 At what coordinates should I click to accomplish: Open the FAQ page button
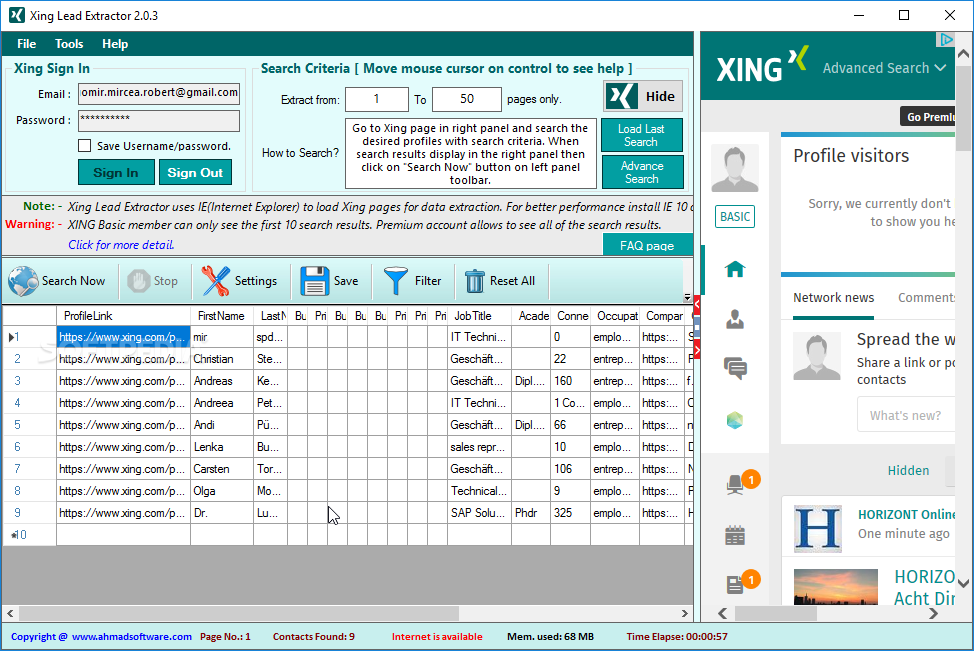tap(647, 245)
